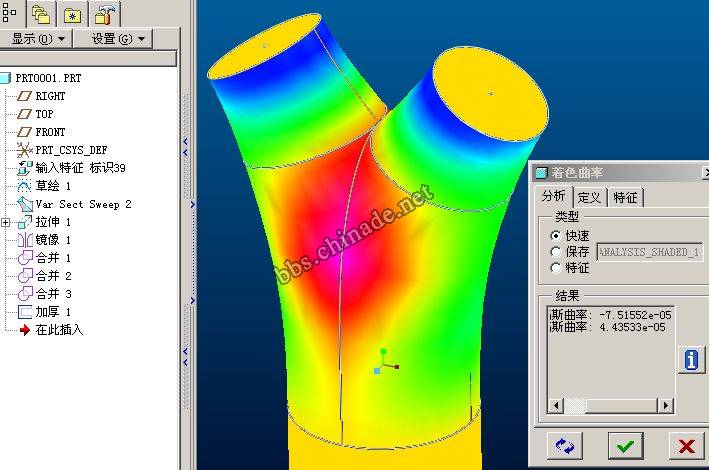
Task: Click the PRT_CSYS_DEF label
Action: tap(71, 150)
